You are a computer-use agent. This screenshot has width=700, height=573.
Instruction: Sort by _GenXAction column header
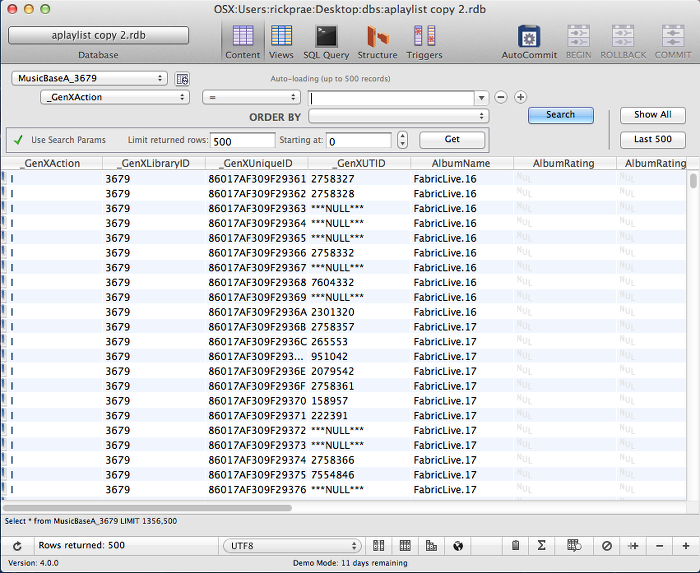click(x=52, y=163)
